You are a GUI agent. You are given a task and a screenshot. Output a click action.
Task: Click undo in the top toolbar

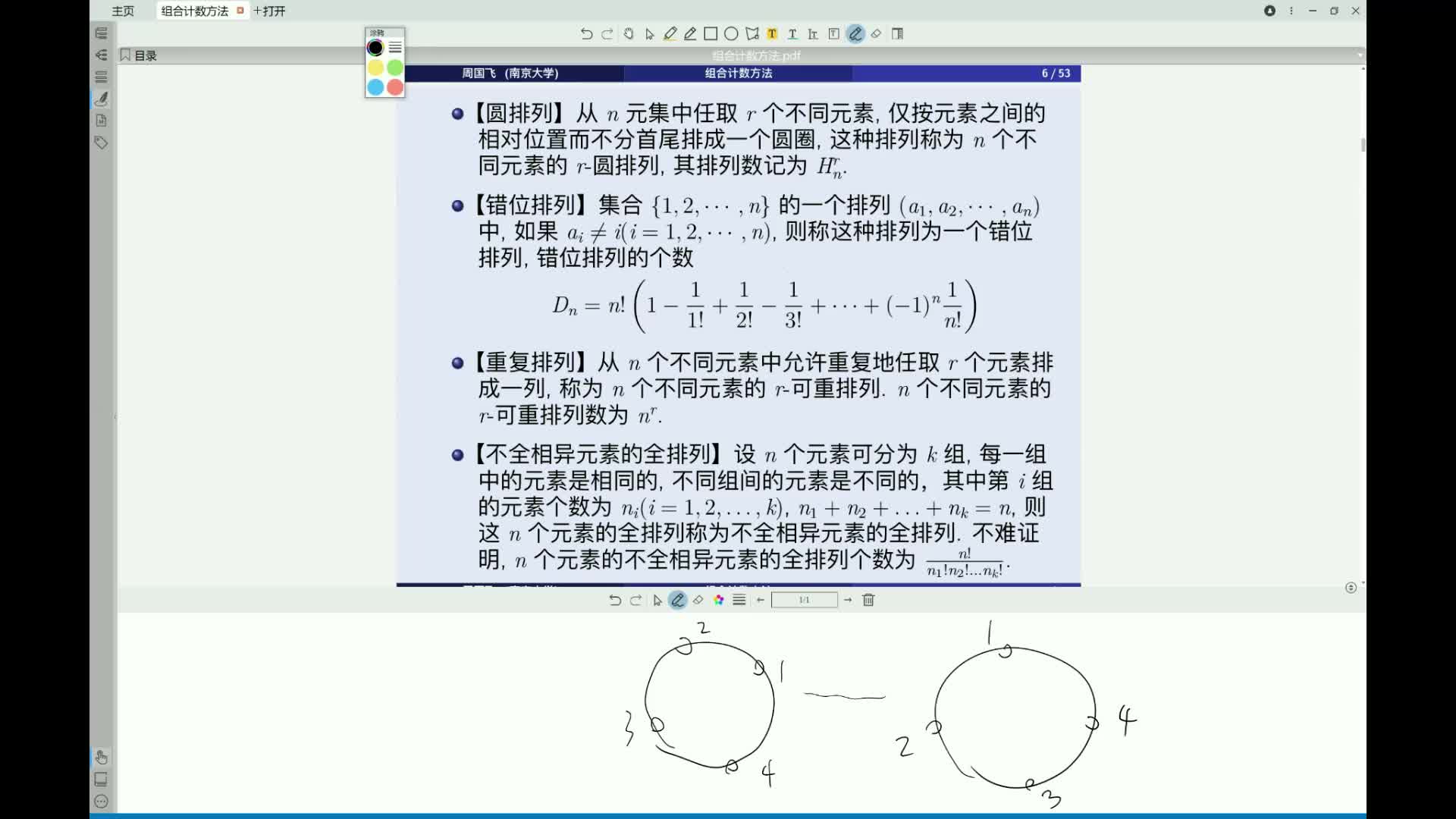coord(586,33)
